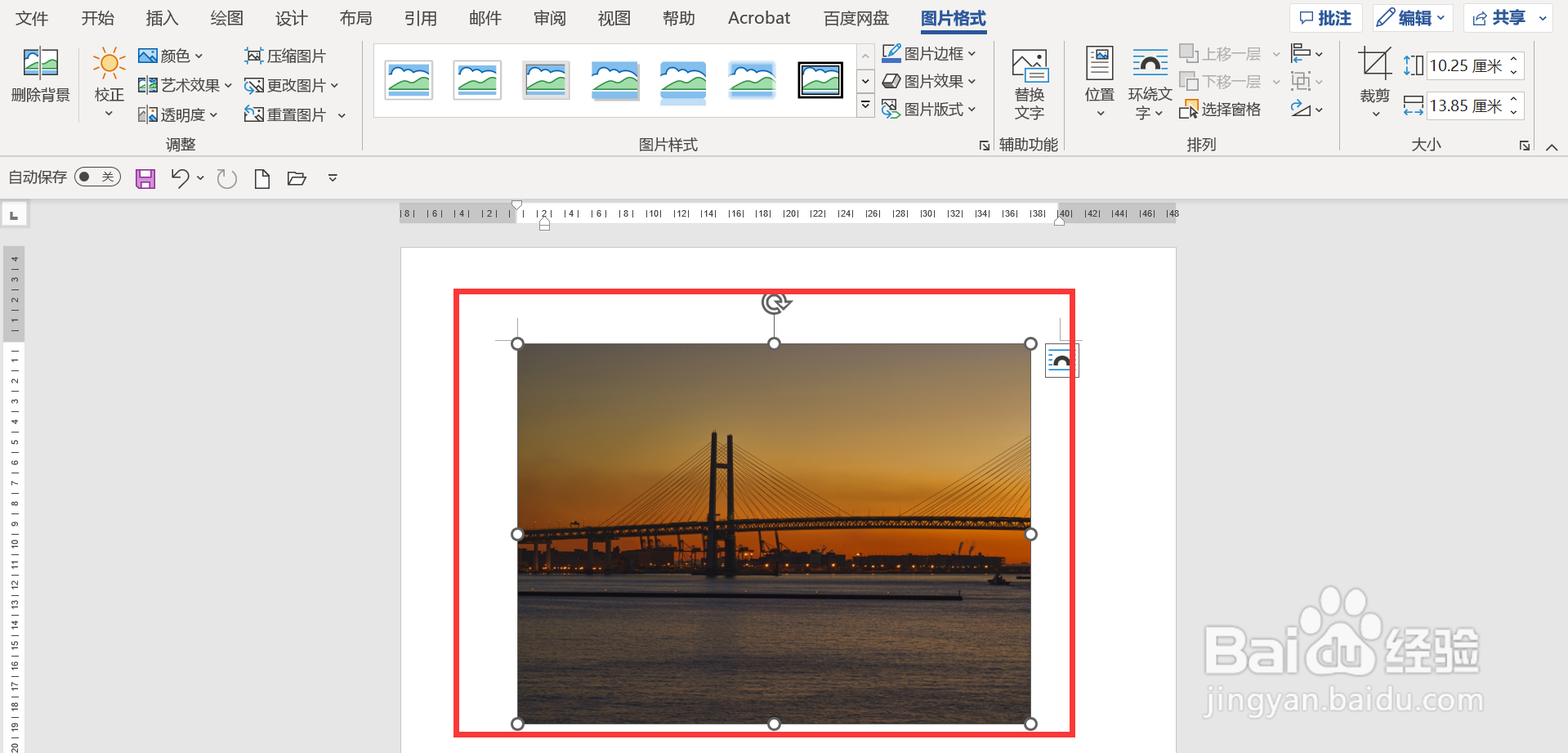Expand the picture styles gallery more arrow

coord(865,105)
